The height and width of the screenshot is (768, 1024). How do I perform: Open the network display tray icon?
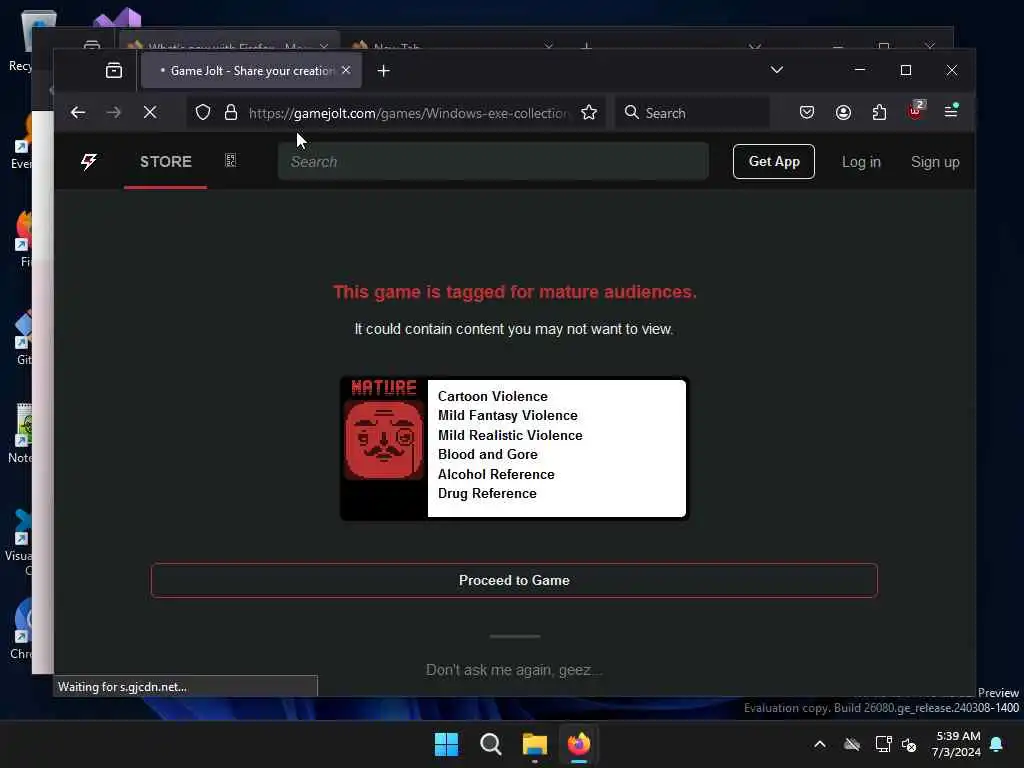883,744
